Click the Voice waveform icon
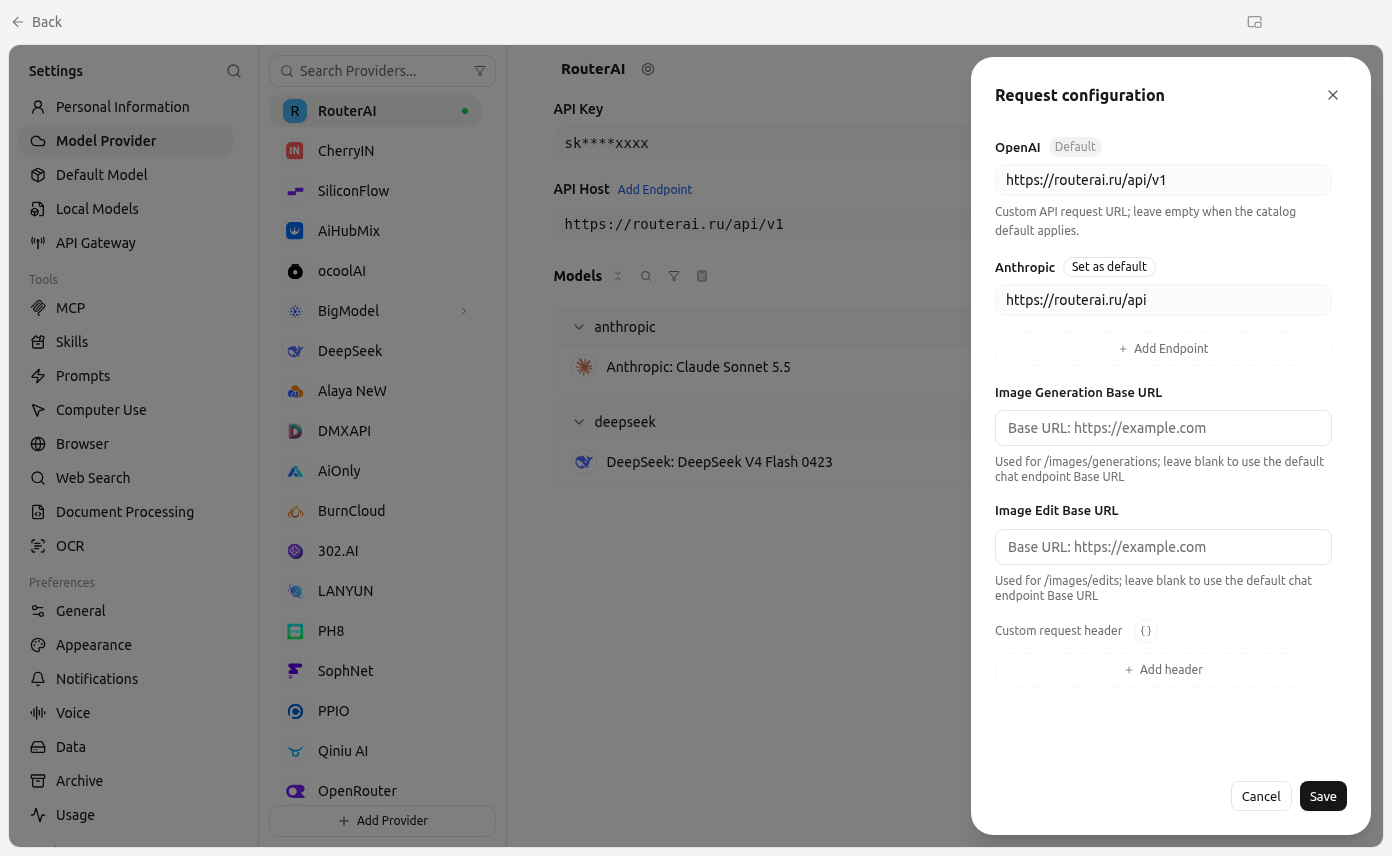The width and height of the screenshot is (1392, 856). (x=38, y=713)
